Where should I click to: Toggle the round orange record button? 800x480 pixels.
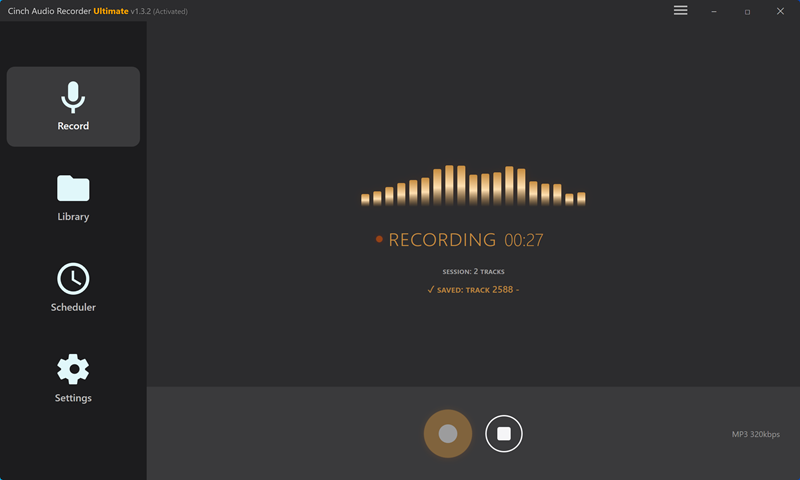coord(448,434)
